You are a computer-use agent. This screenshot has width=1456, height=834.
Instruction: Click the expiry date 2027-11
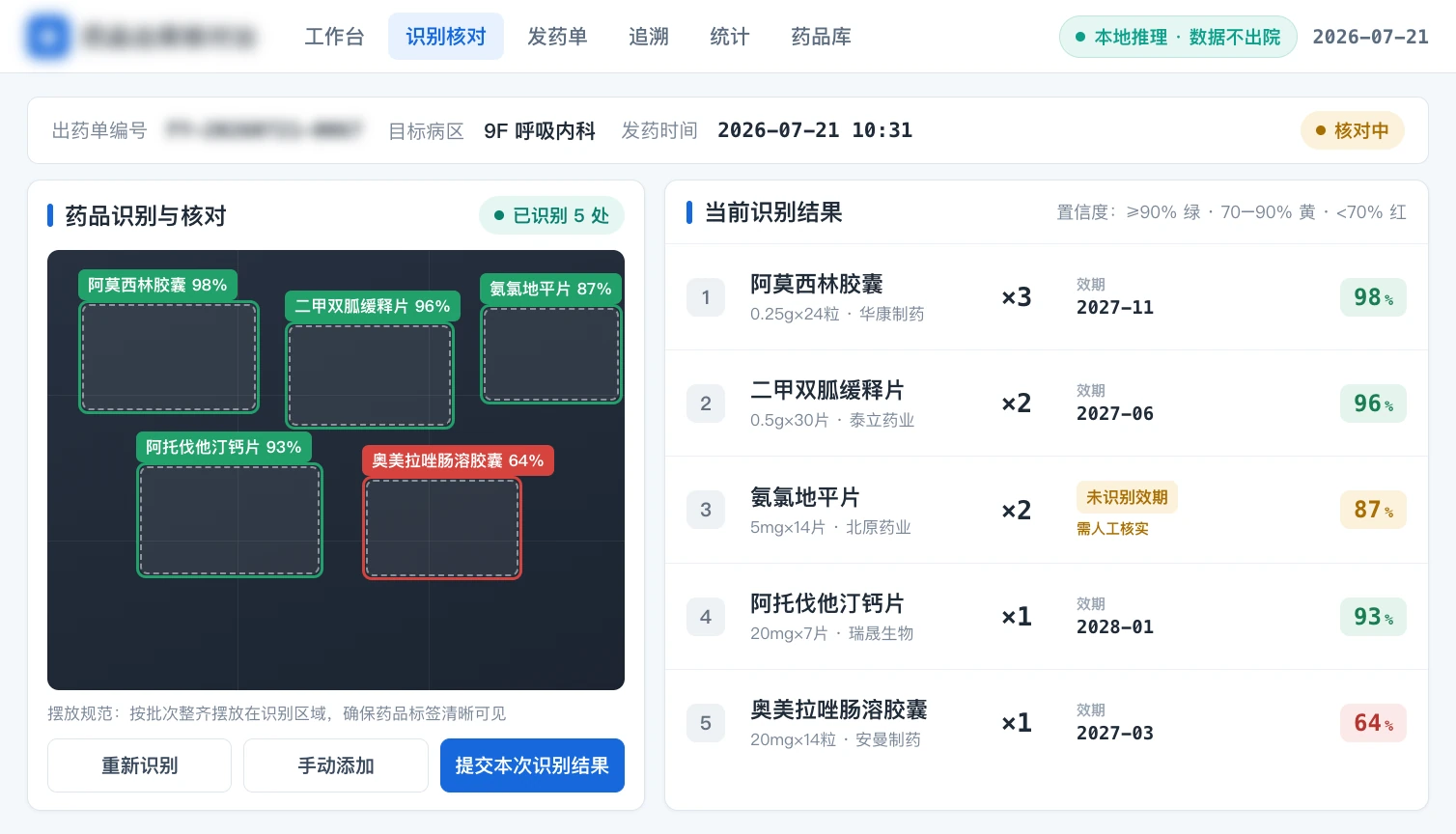(1115, 308)
